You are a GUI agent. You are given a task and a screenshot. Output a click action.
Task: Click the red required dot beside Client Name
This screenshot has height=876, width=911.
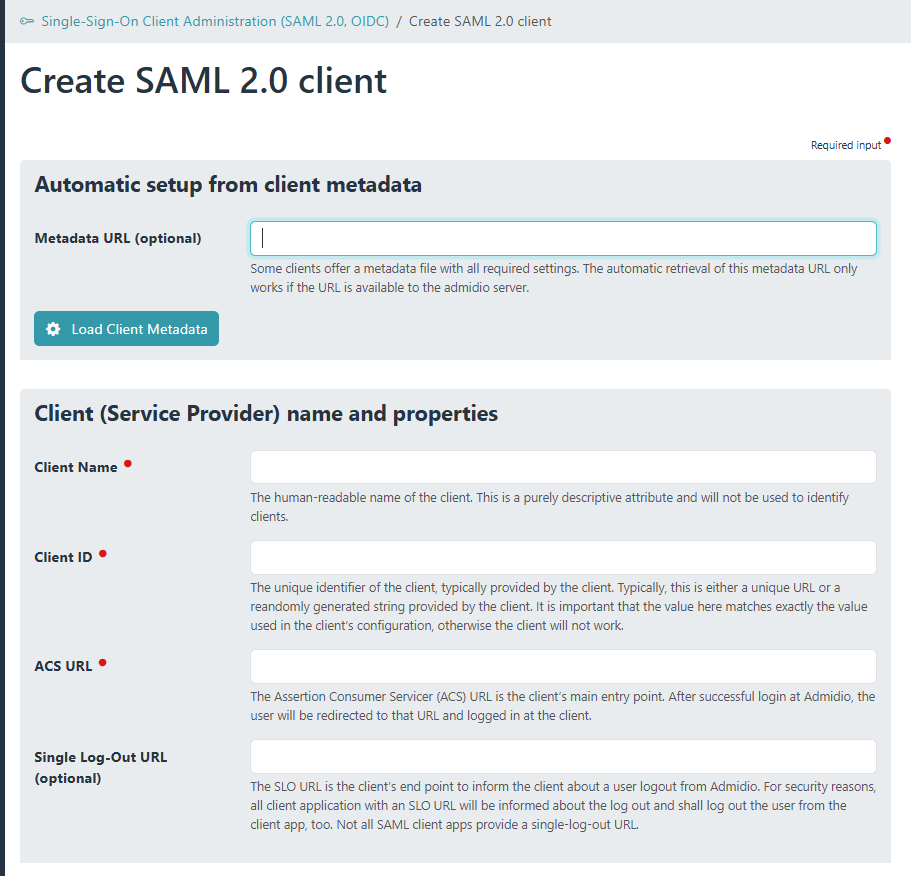pos(128,464)
